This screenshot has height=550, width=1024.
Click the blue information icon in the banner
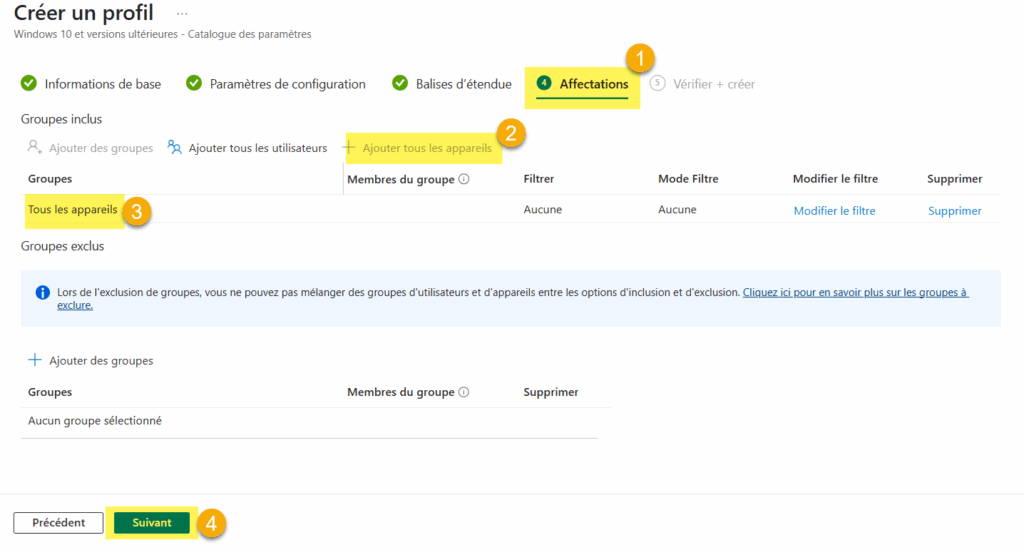pyautogui.click(x=42, y=292)
